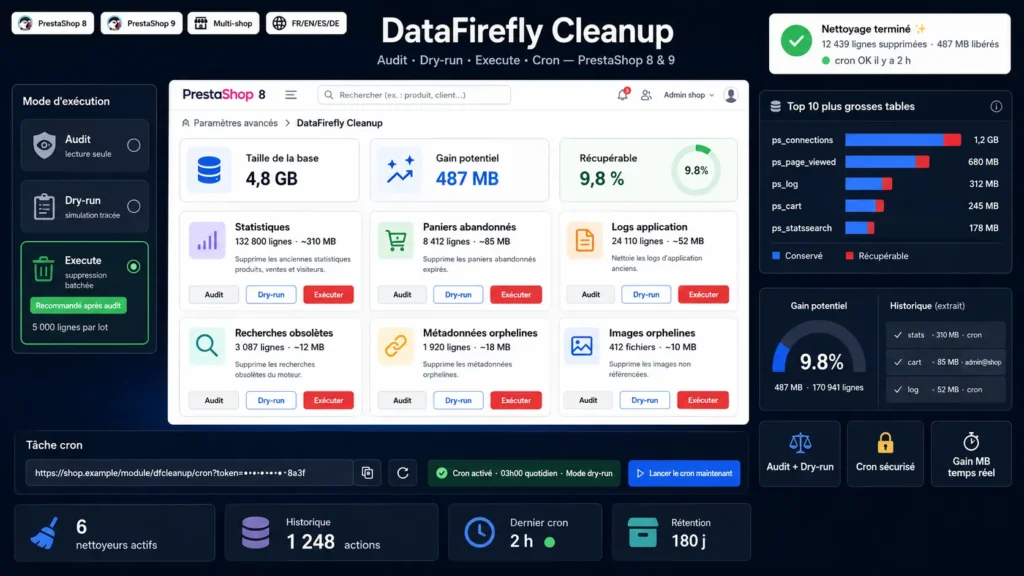Select the Audit lecture seule radio button
The width and height of the screenshot is (1024, 576).
pos(133,145)
